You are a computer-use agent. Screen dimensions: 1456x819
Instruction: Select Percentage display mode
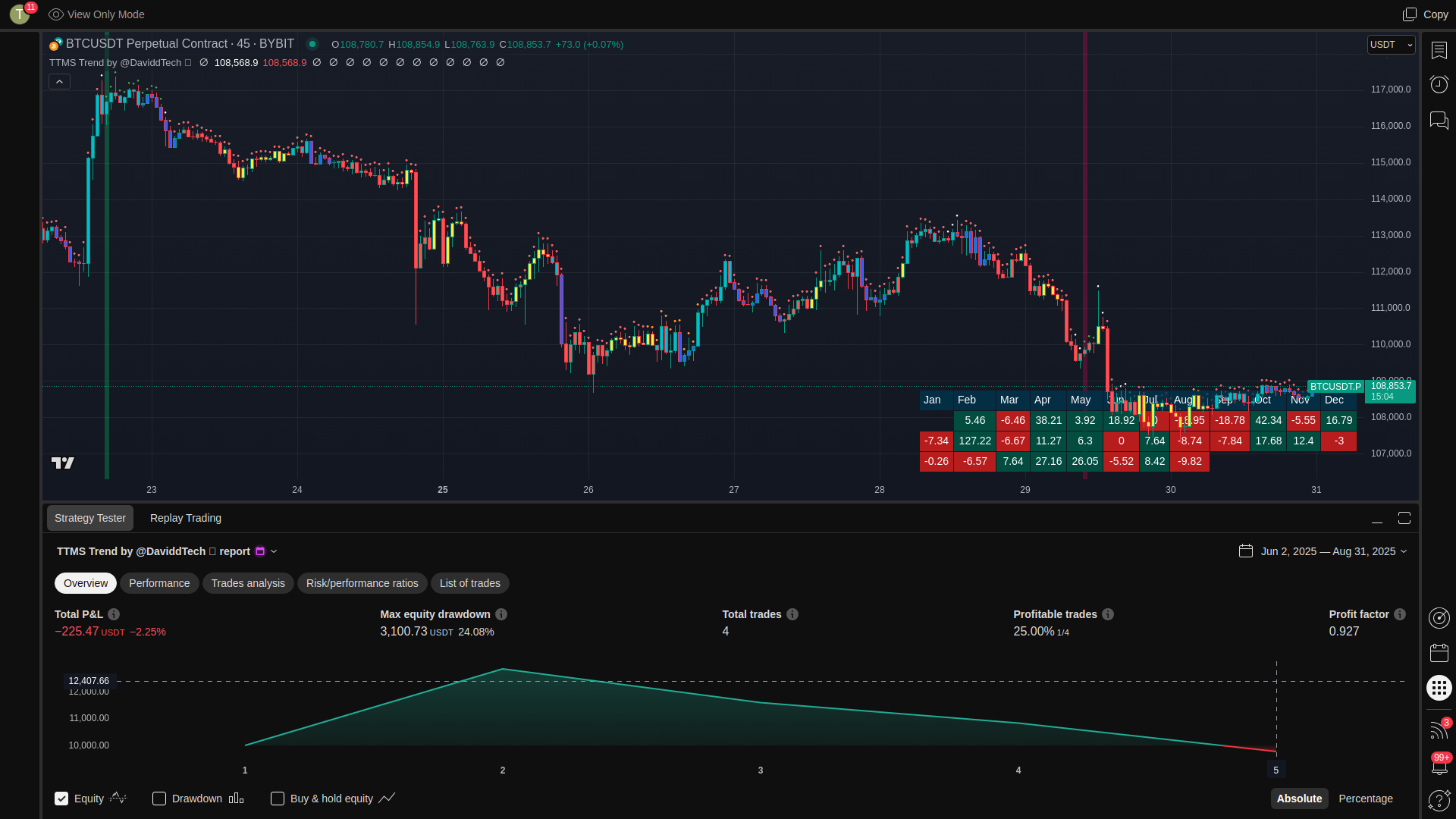(1366, 799)
